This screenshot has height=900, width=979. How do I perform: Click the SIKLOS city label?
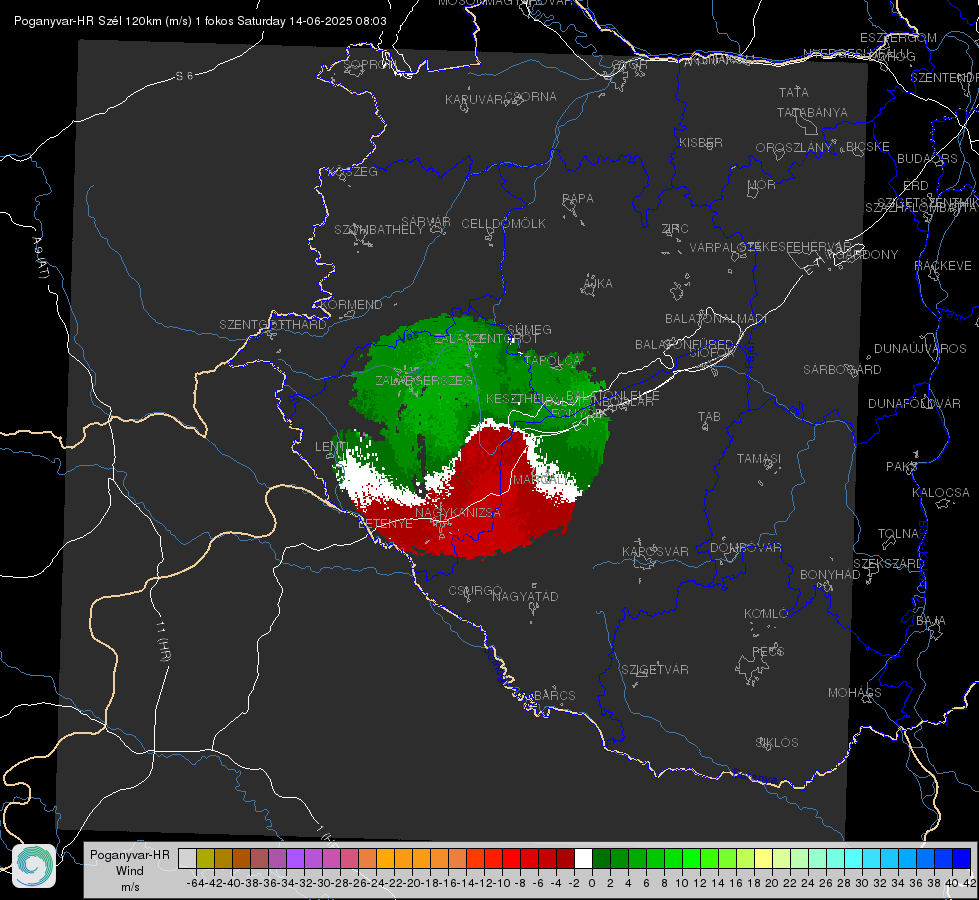tap(777, 743)
